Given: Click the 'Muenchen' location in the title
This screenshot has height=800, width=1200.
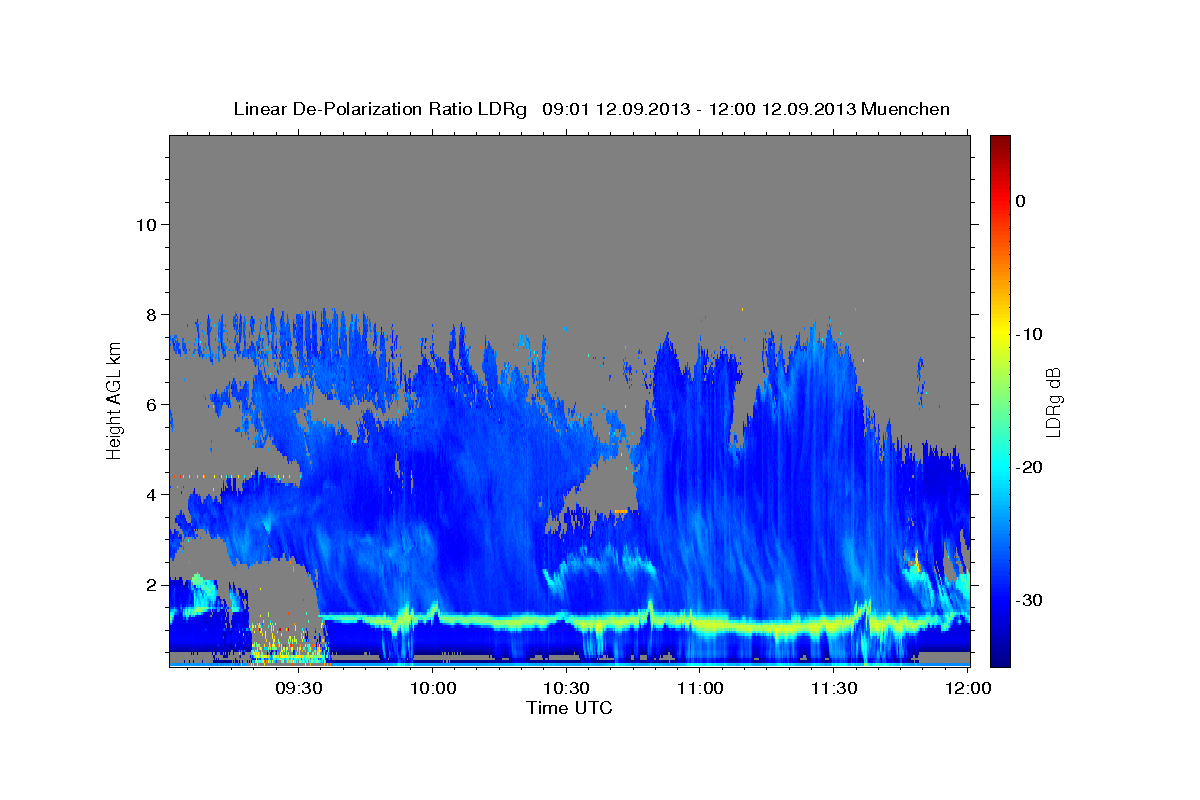Looking at the screenshot, I should tap(906, 109).
